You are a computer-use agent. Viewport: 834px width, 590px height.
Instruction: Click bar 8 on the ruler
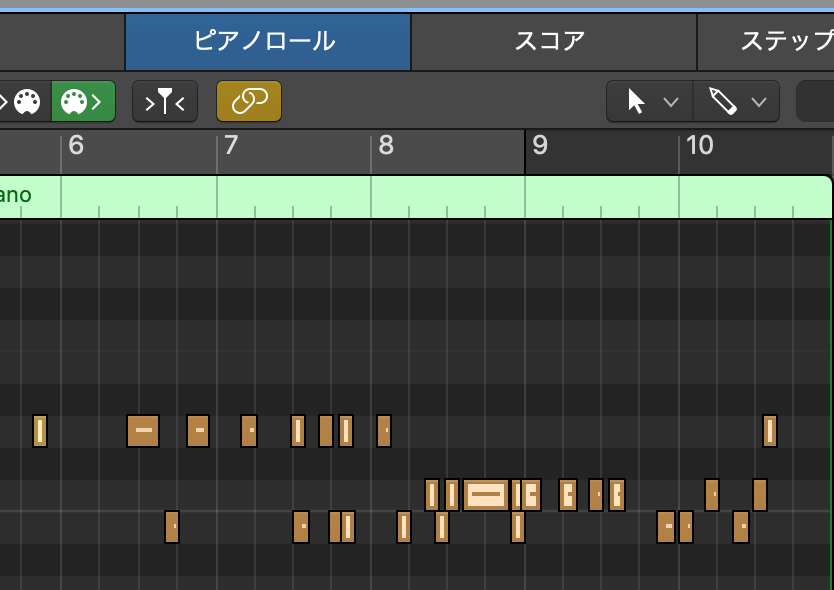tap(386, 145)
